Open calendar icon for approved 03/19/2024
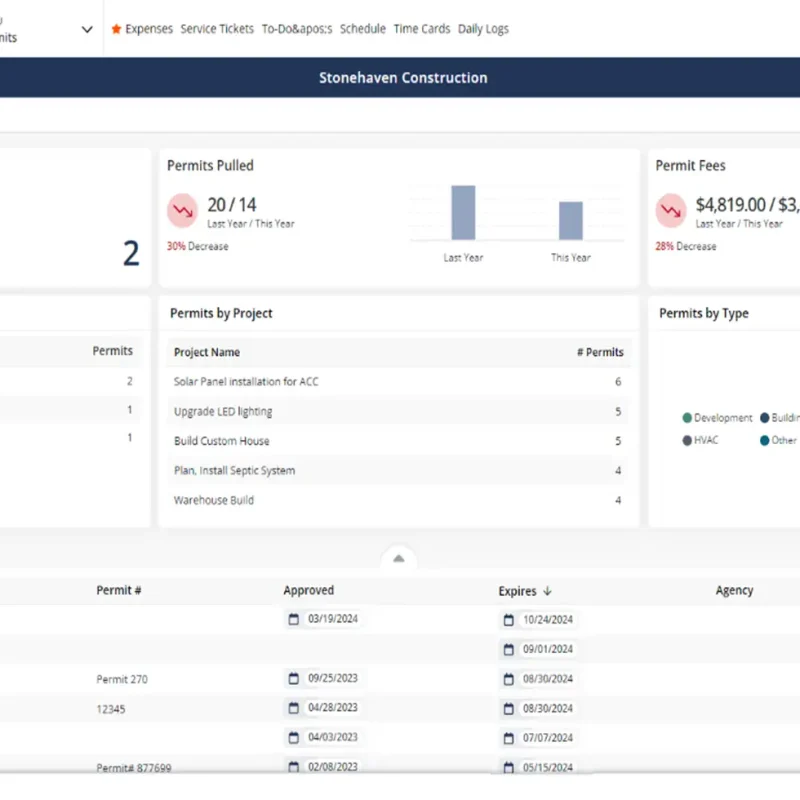Image resolution: width=800 pixels, height=800 pixels. (x=293, y=619)
